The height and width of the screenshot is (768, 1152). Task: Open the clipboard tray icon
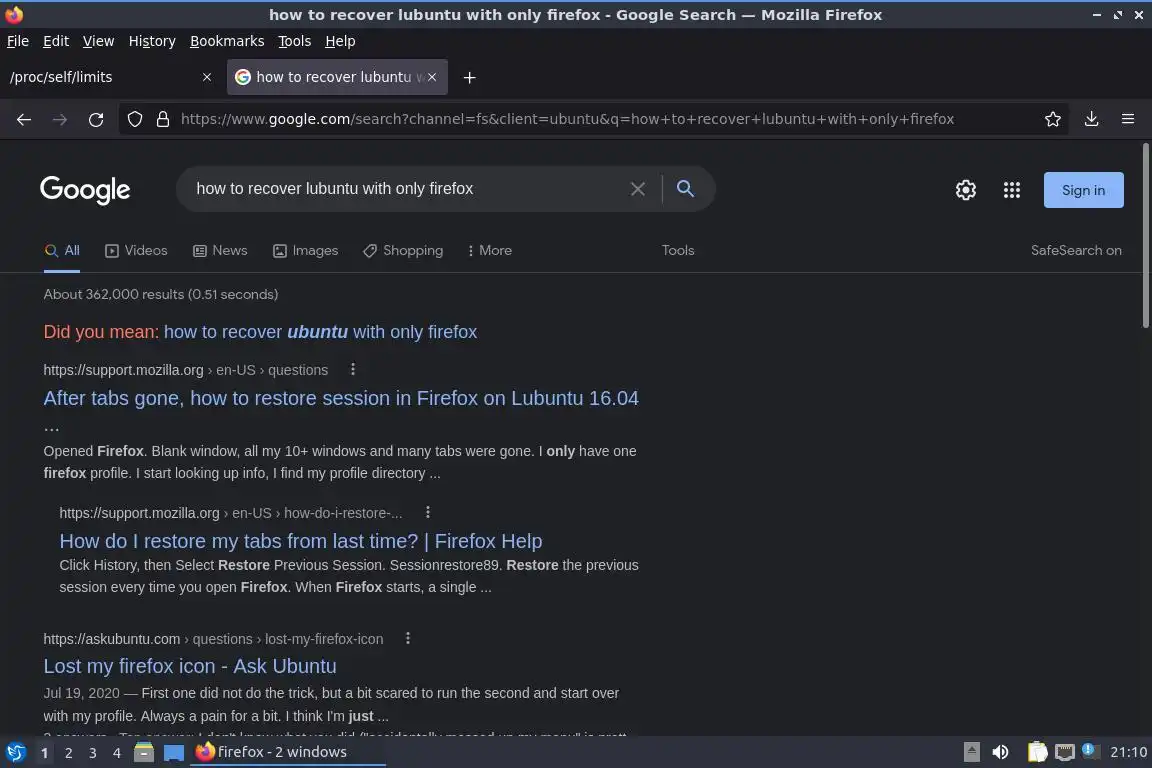pyautogui.click(x=1037, y=752)
